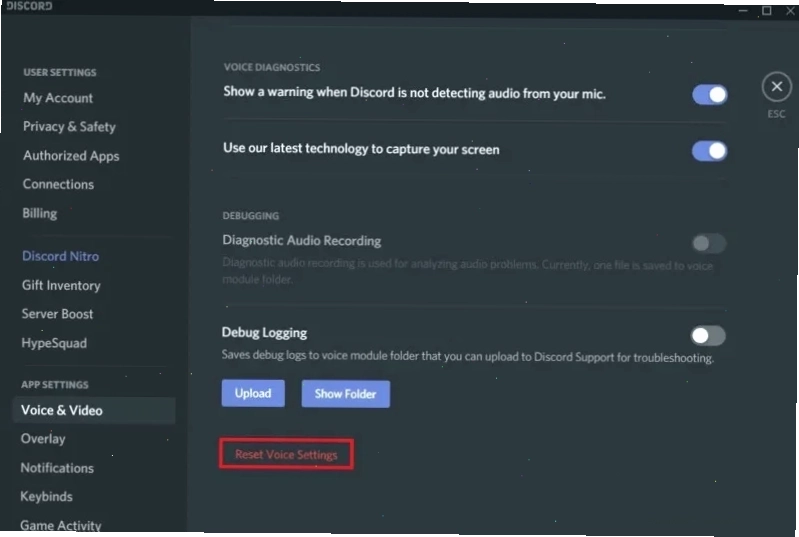Select Voice & Video settings

[x=94, y=410]
